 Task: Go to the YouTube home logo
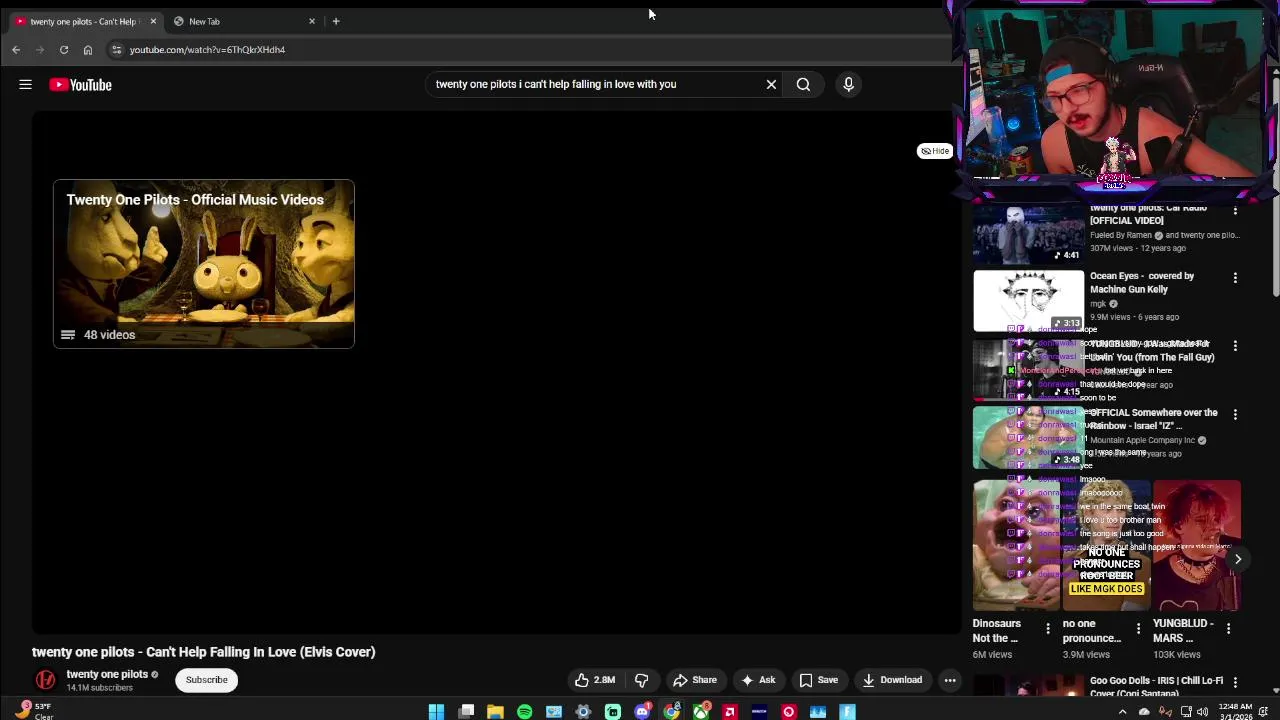[80, 85]
